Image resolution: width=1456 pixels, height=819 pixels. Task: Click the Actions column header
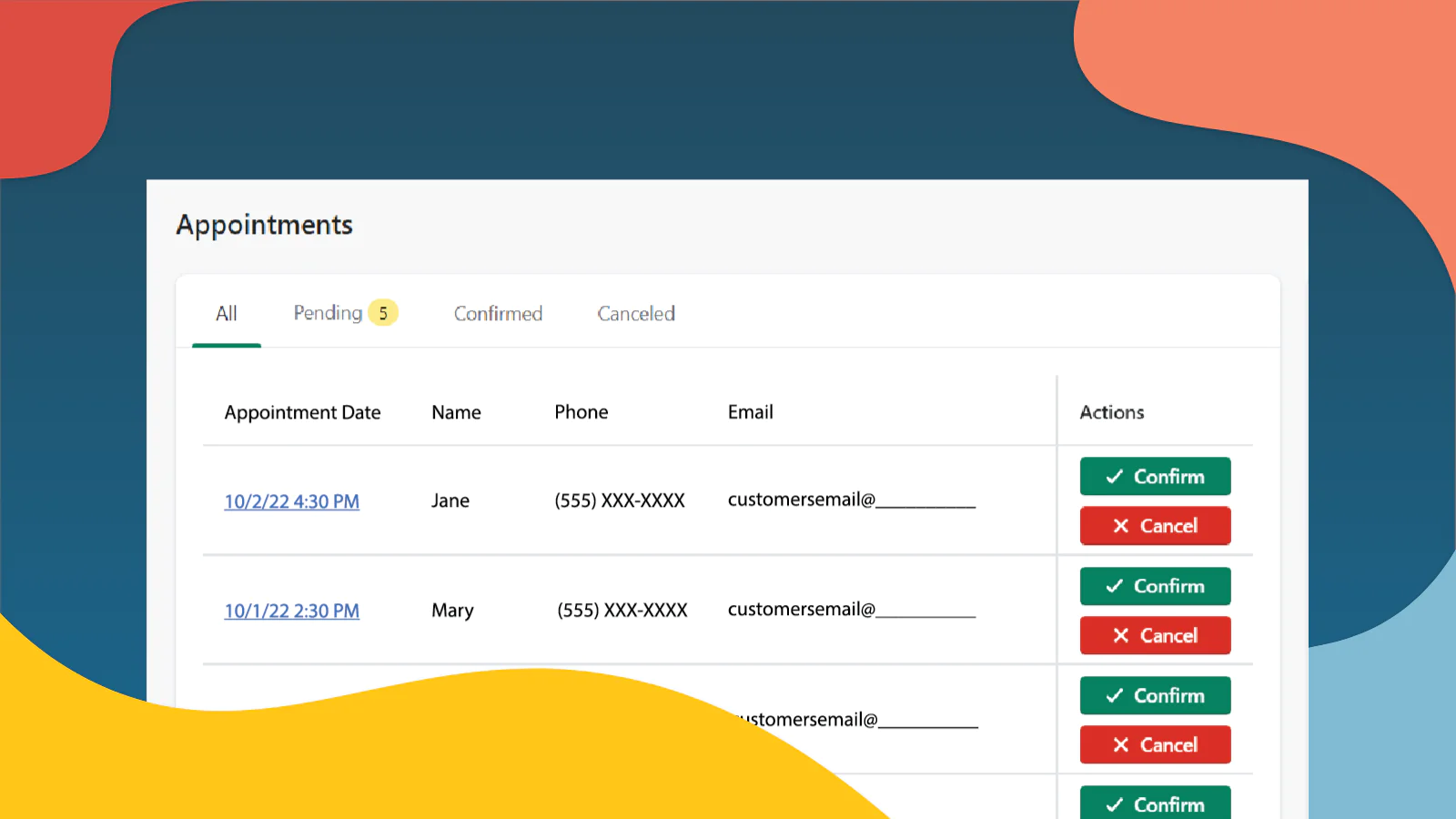tap(1112, 412)
